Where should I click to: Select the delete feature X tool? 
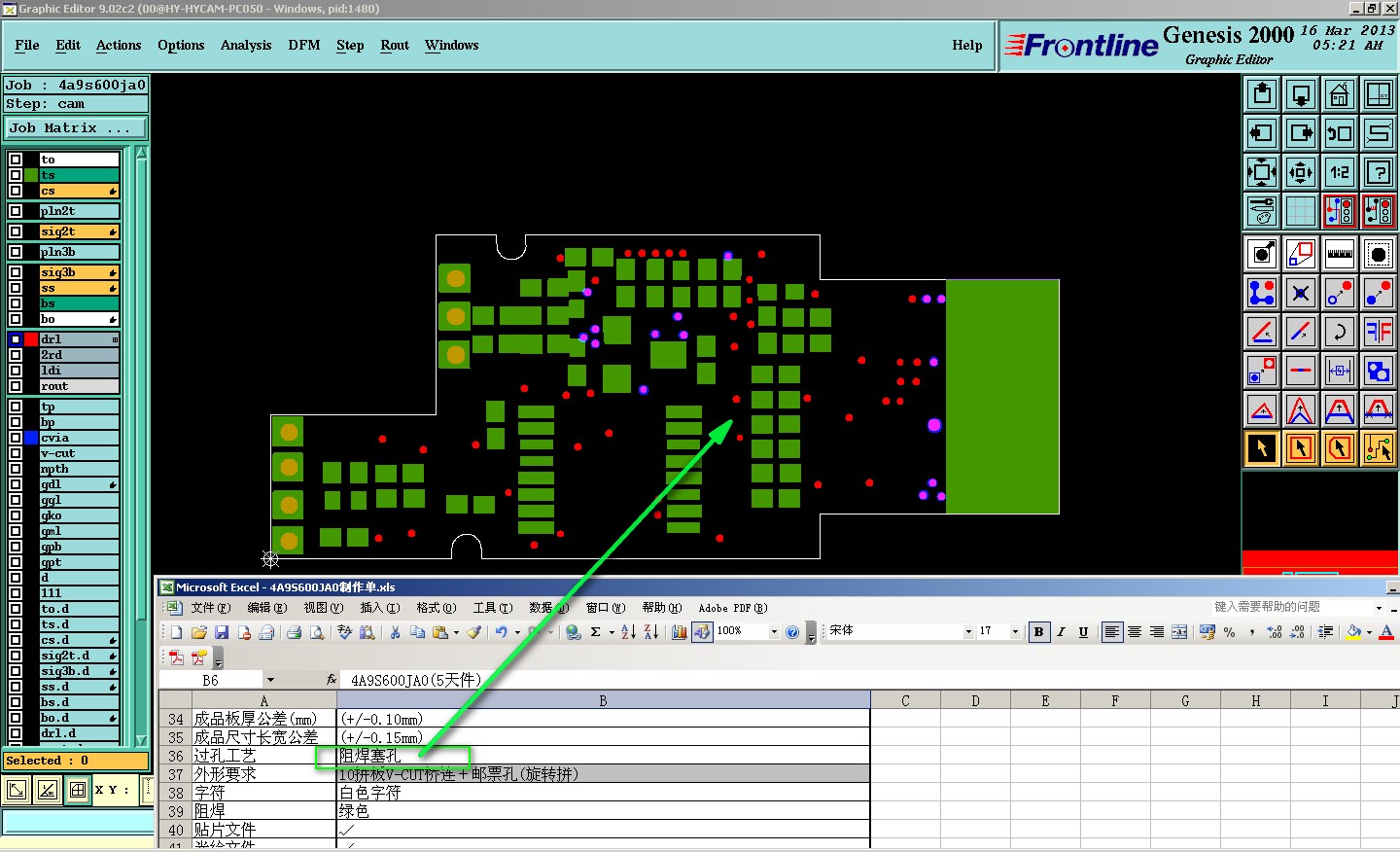click(x=1301, y=293)
